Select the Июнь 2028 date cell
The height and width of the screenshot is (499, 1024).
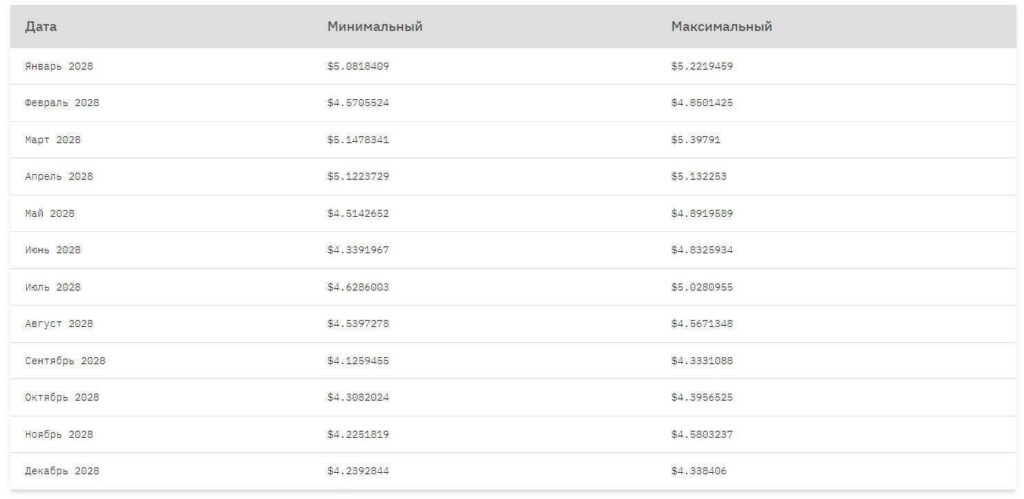coord(53,250)
